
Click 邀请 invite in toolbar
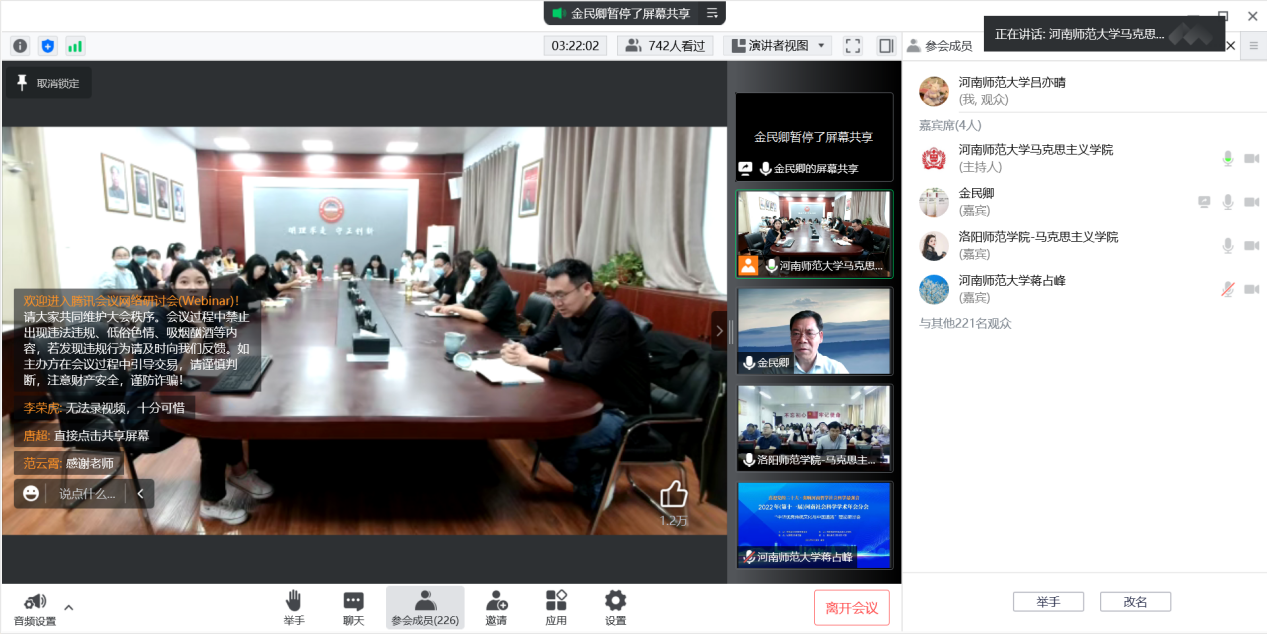click(x=496, y=607)
